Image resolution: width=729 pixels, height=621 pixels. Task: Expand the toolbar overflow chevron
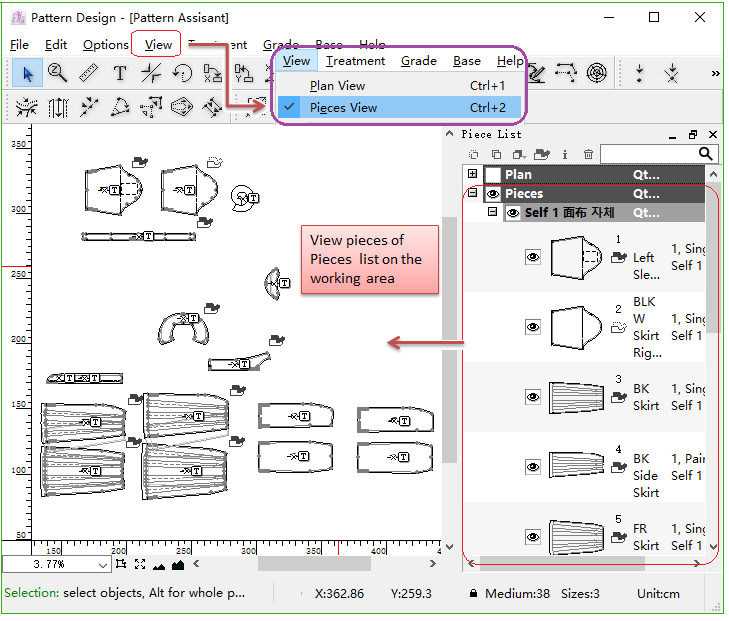(715, 73)
